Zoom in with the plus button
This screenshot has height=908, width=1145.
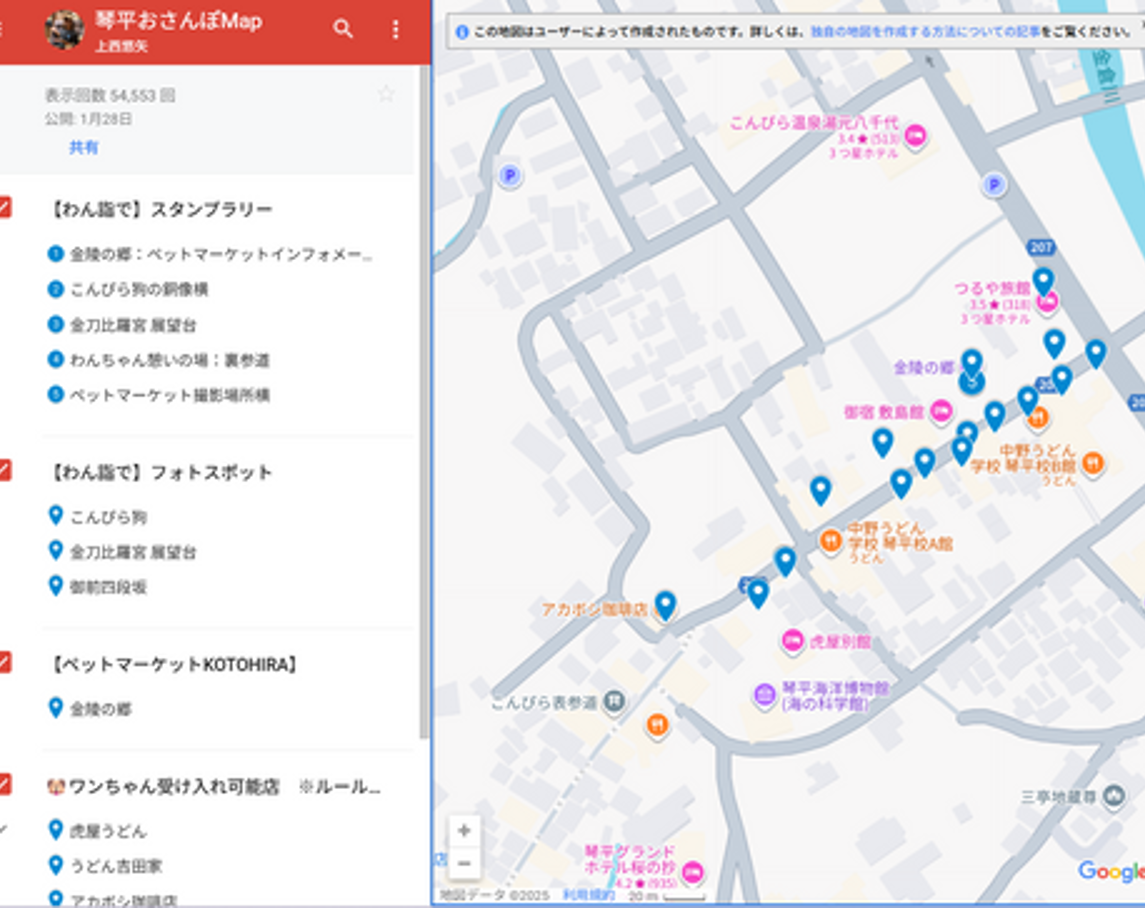click(464, 830)
